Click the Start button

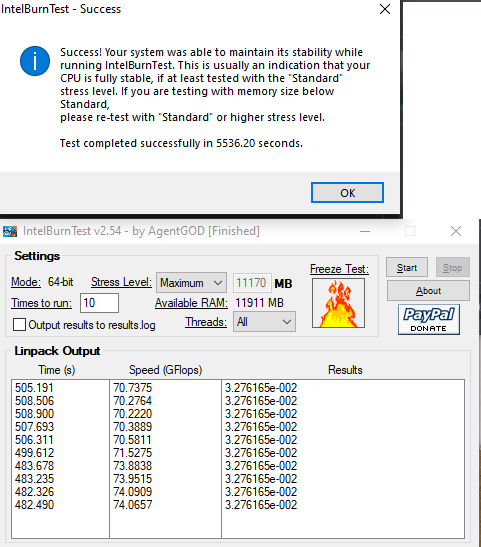[407, 268]
